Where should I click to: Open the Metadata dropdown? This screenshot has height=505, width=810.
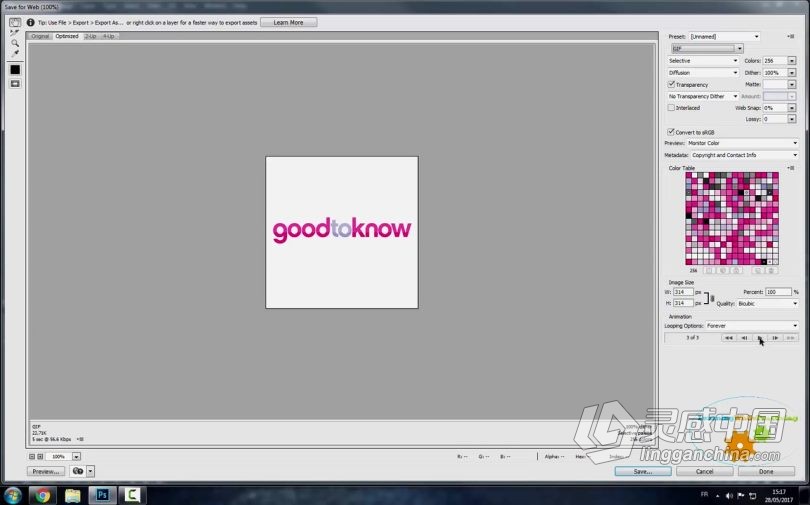(744, 155)
